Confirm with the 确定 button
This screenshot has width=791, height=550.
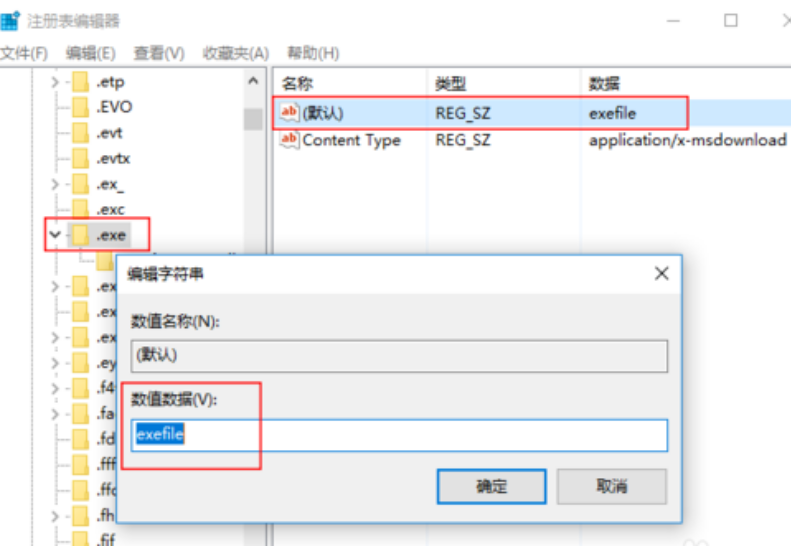(x=491, y=486)
